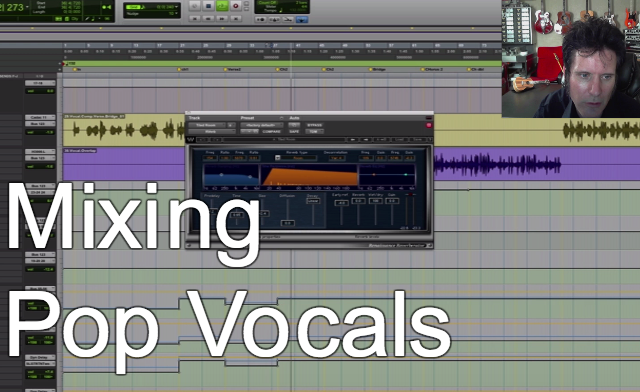
Task: Click the clip LED above output meters
Action: click(x=410, y=194)
